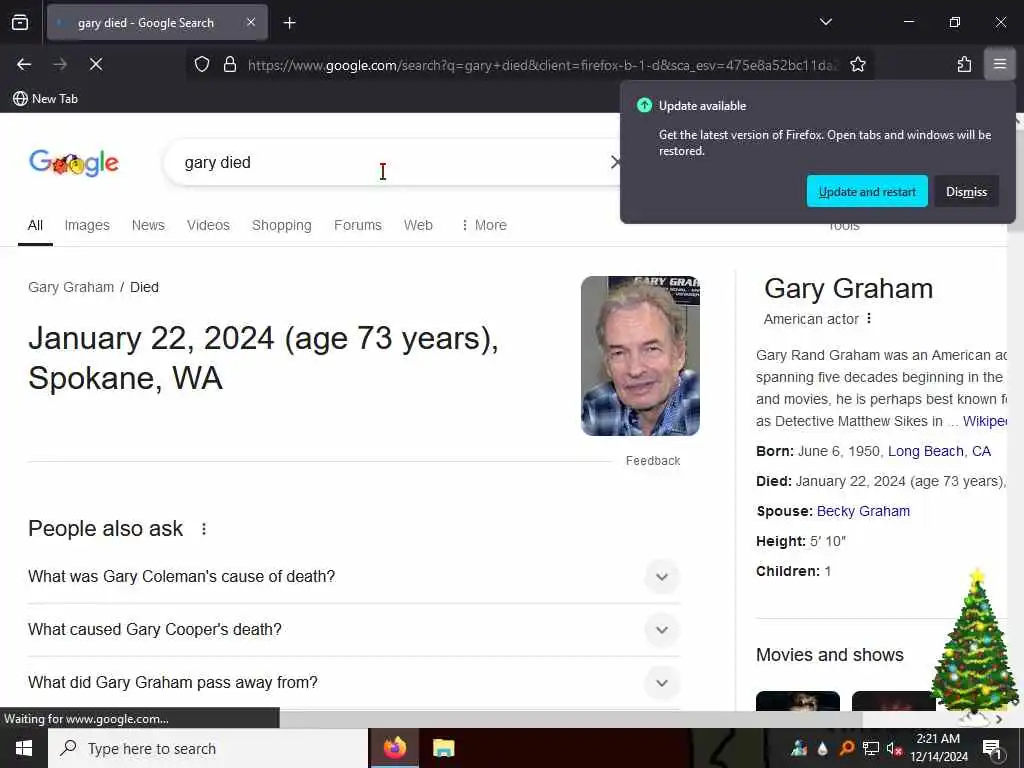Image resolution: width=1024 pixels, height=768 pixels.
Task: Open the More search filters menu
Action: 483,225
